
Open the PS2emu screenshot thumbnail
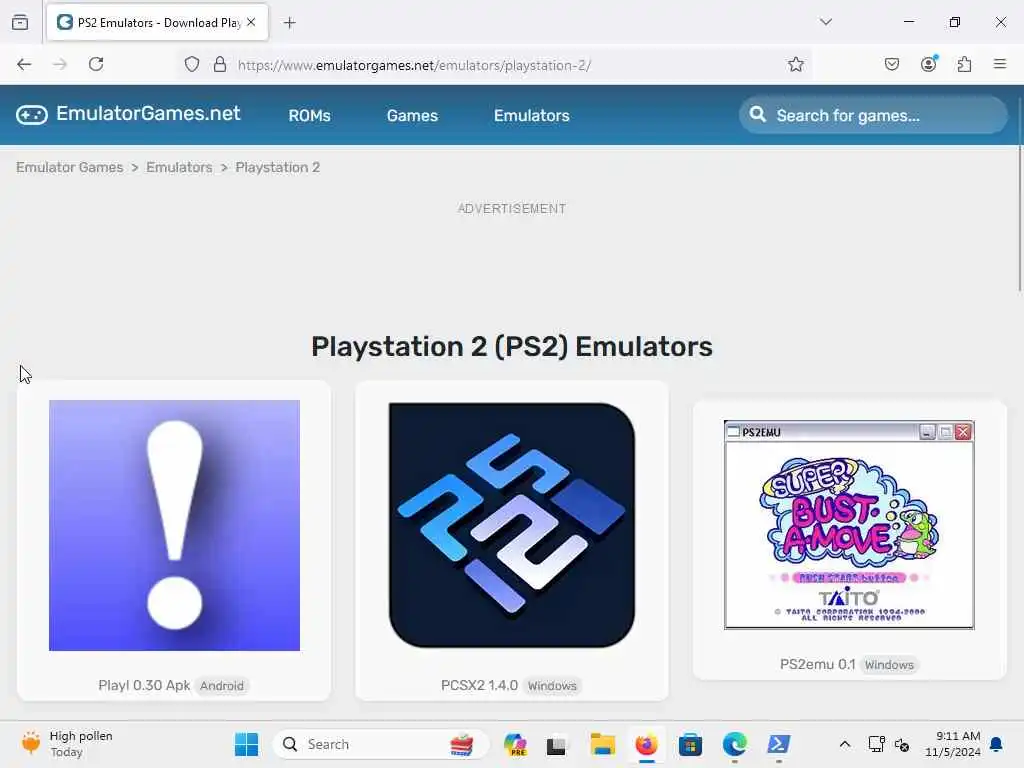849,524
